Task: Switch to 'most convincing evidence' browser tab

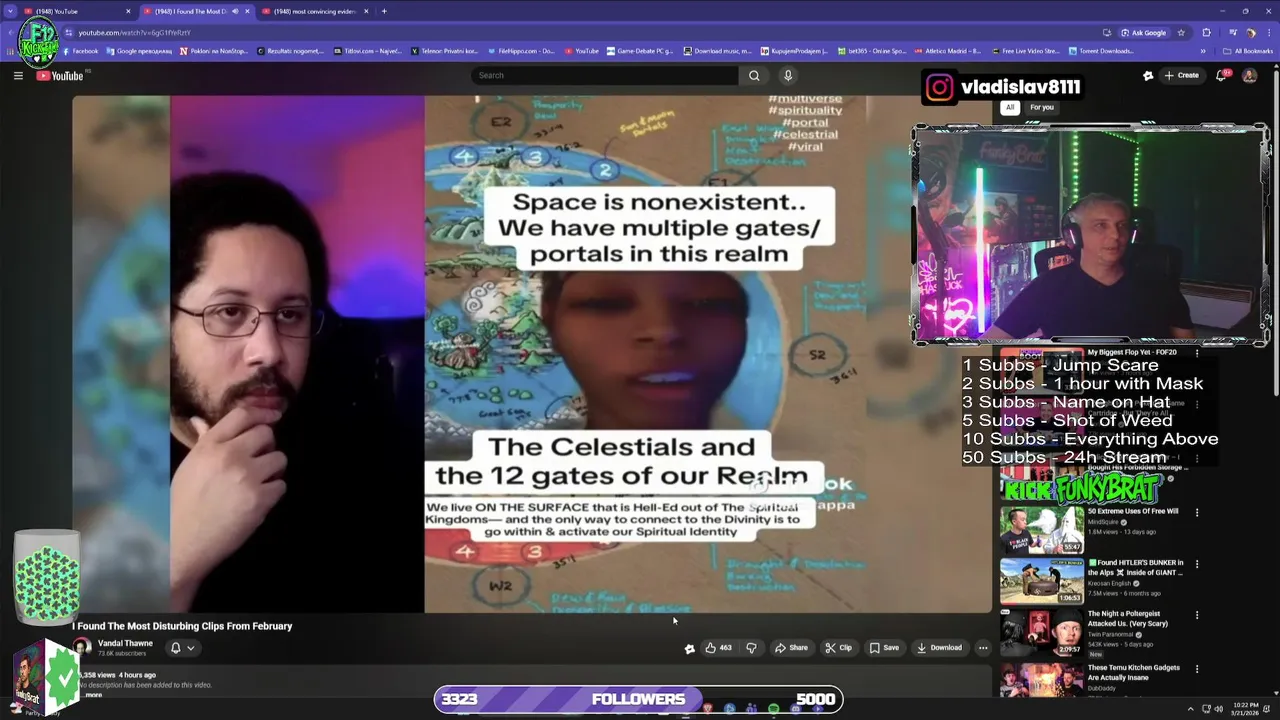Action: (x=315, y=11)
